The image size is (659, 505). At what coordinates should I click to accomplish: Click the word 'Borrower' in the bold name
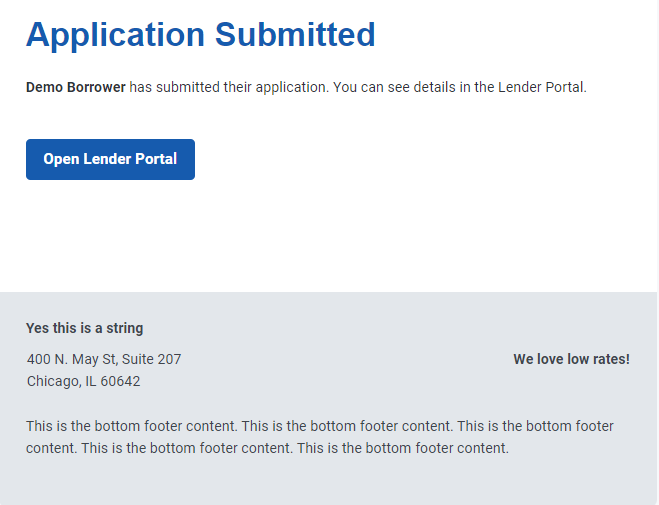(96, 87)
